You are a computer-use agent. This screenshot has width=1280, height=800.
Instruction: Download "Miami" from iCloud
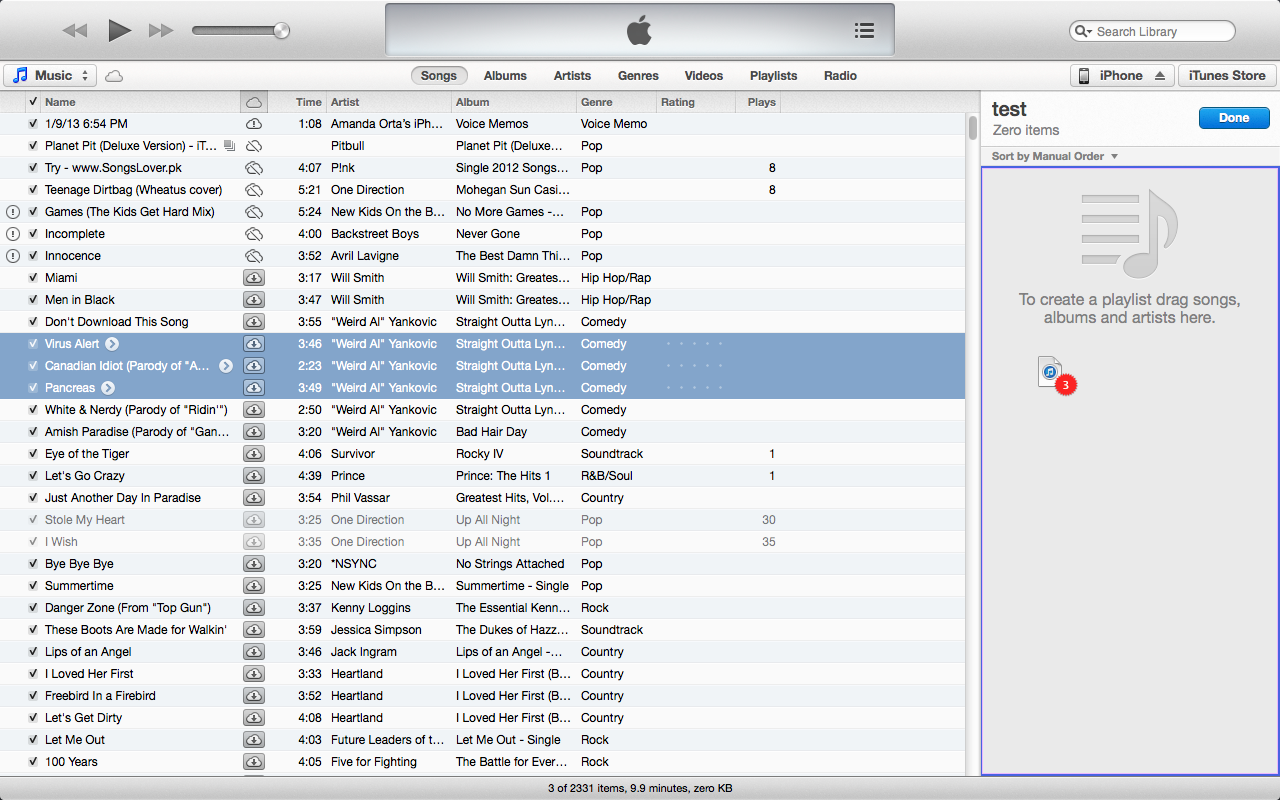[x=253, y=277]
